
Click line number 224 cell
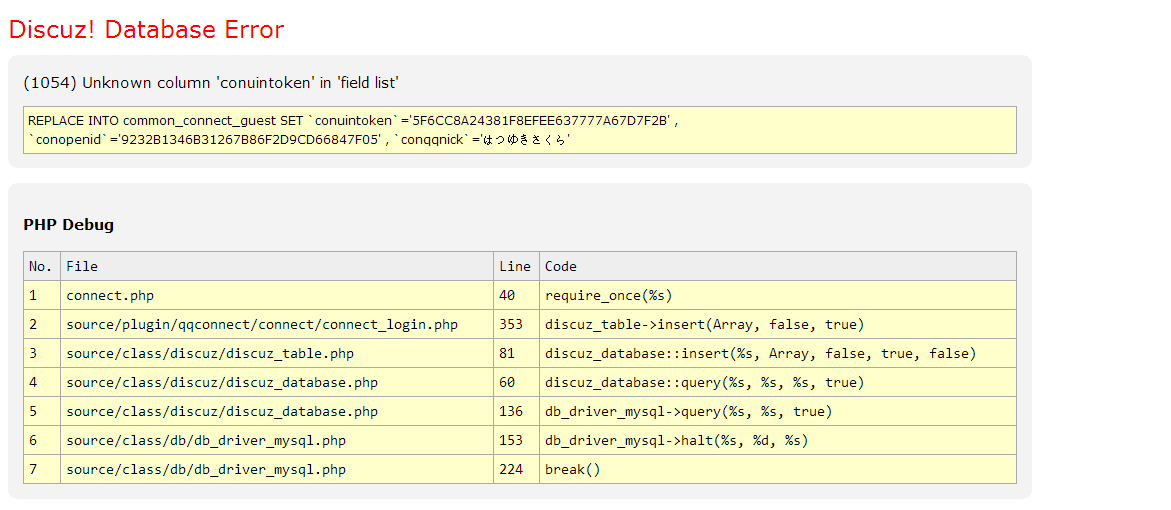[x=511, y=469]
